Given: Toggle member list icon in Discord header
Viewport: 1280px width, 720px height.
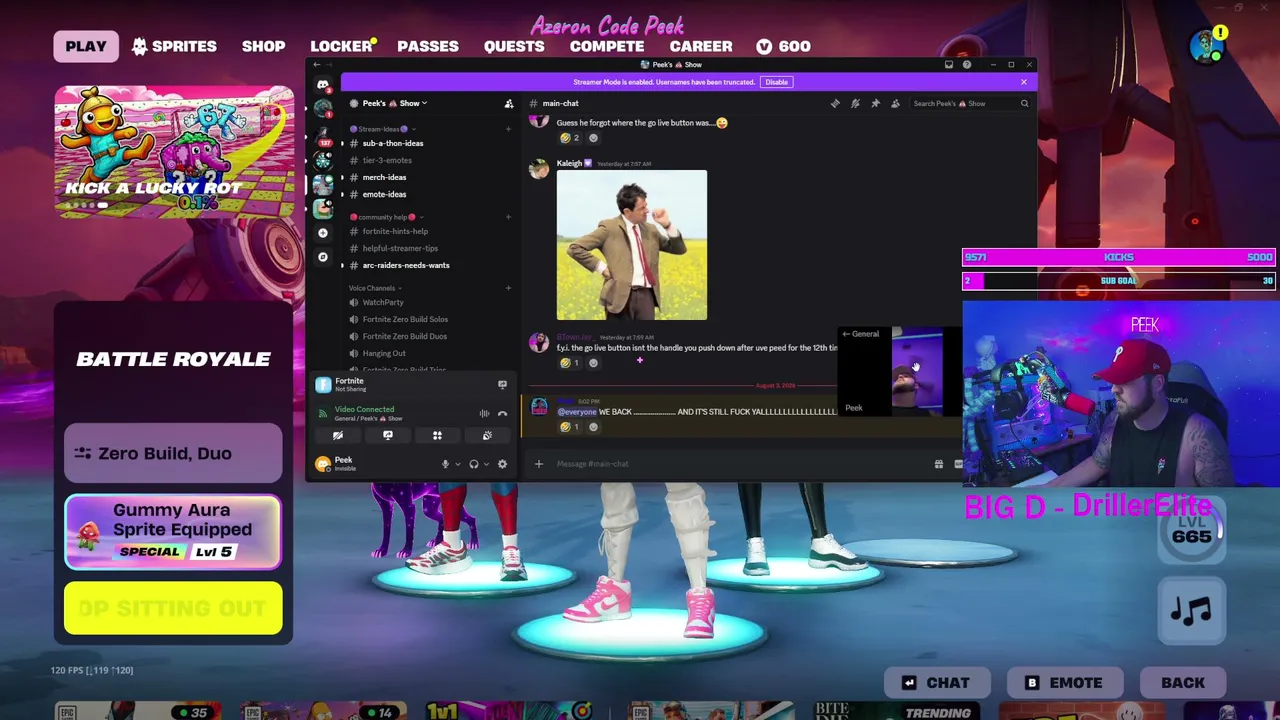Looking at the screenshot, I should 895,103.
